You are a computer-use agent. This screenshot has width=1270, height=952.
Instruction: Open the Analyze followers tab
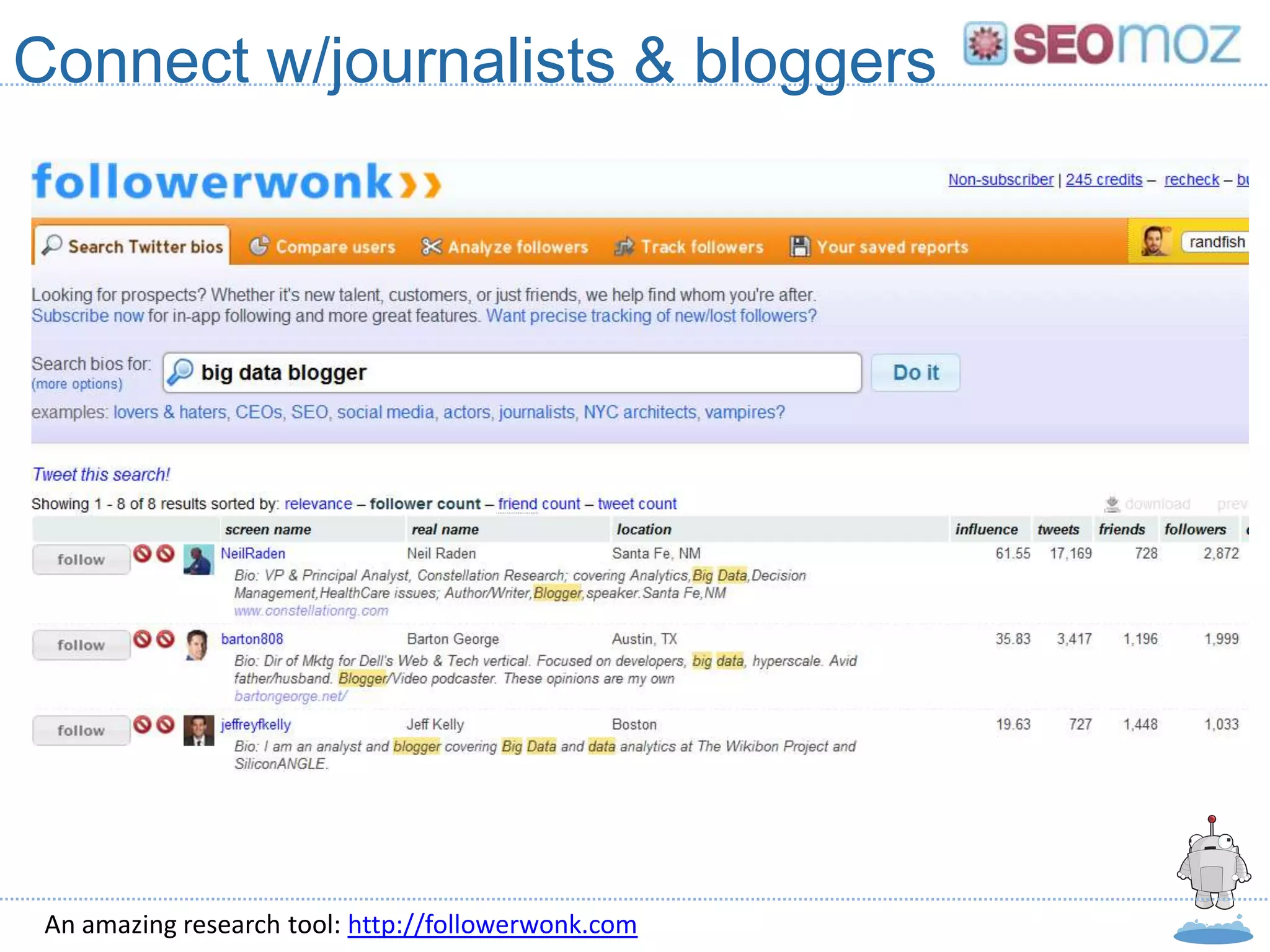505,247
